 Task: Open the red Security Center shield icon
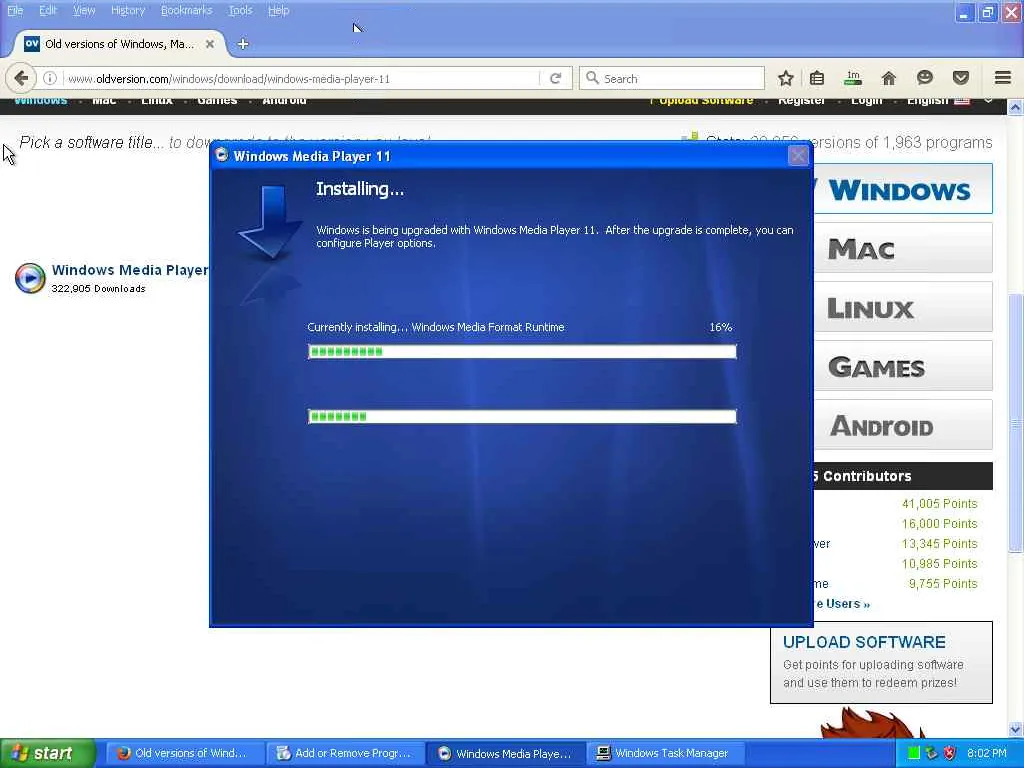click(x=950, y=753)
